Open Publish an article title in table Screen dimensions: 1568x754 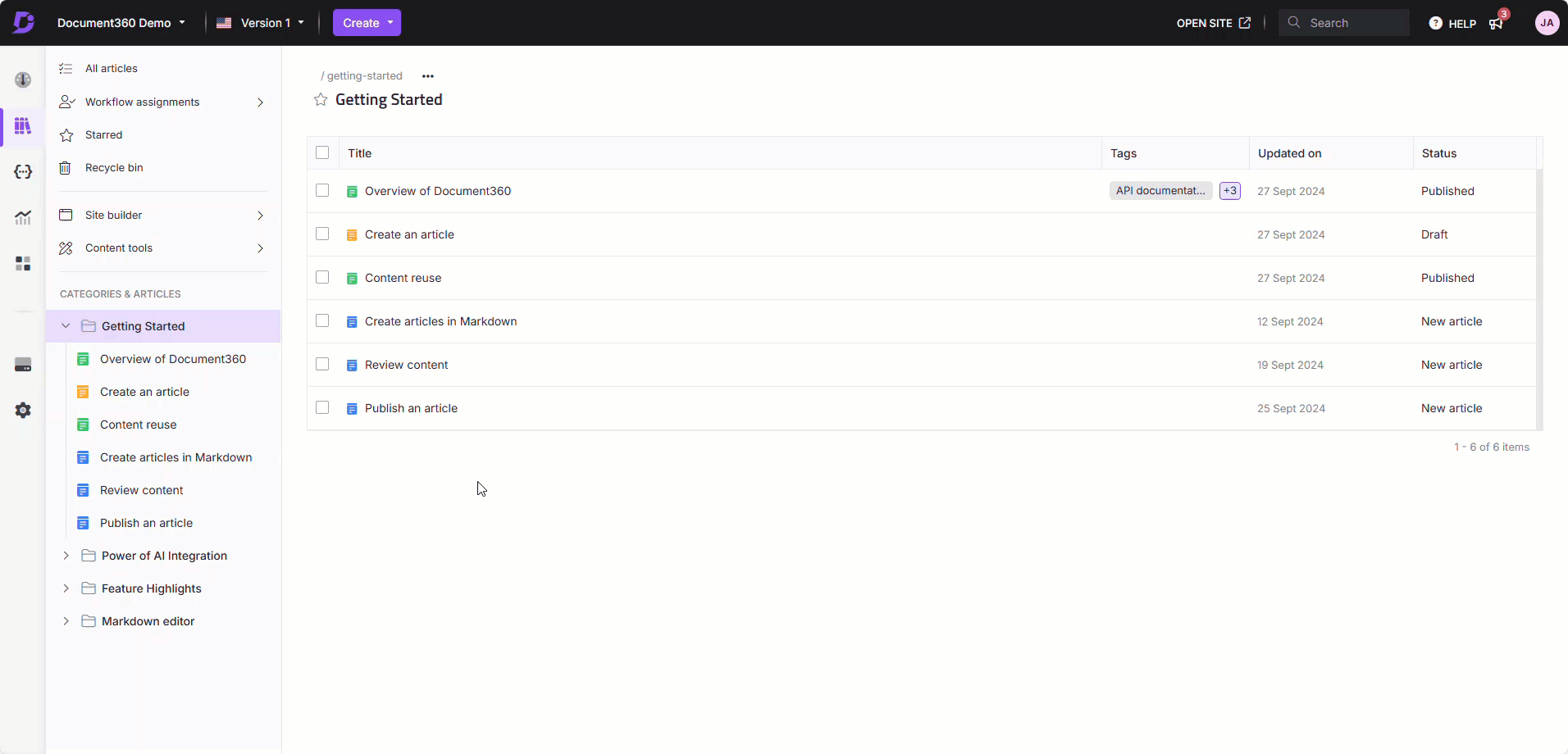pyautogui.click(x=411, y=408)
